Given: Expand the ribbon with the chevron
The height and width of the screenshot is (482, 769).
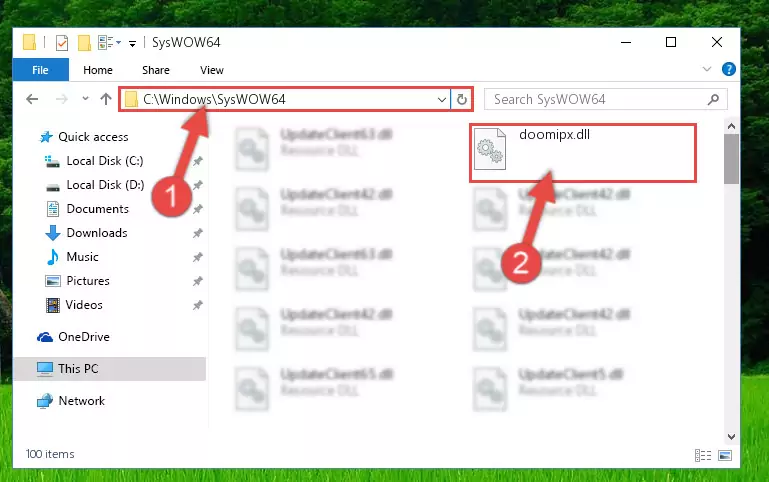Looking at the screenshot, I should coord(707,69).
